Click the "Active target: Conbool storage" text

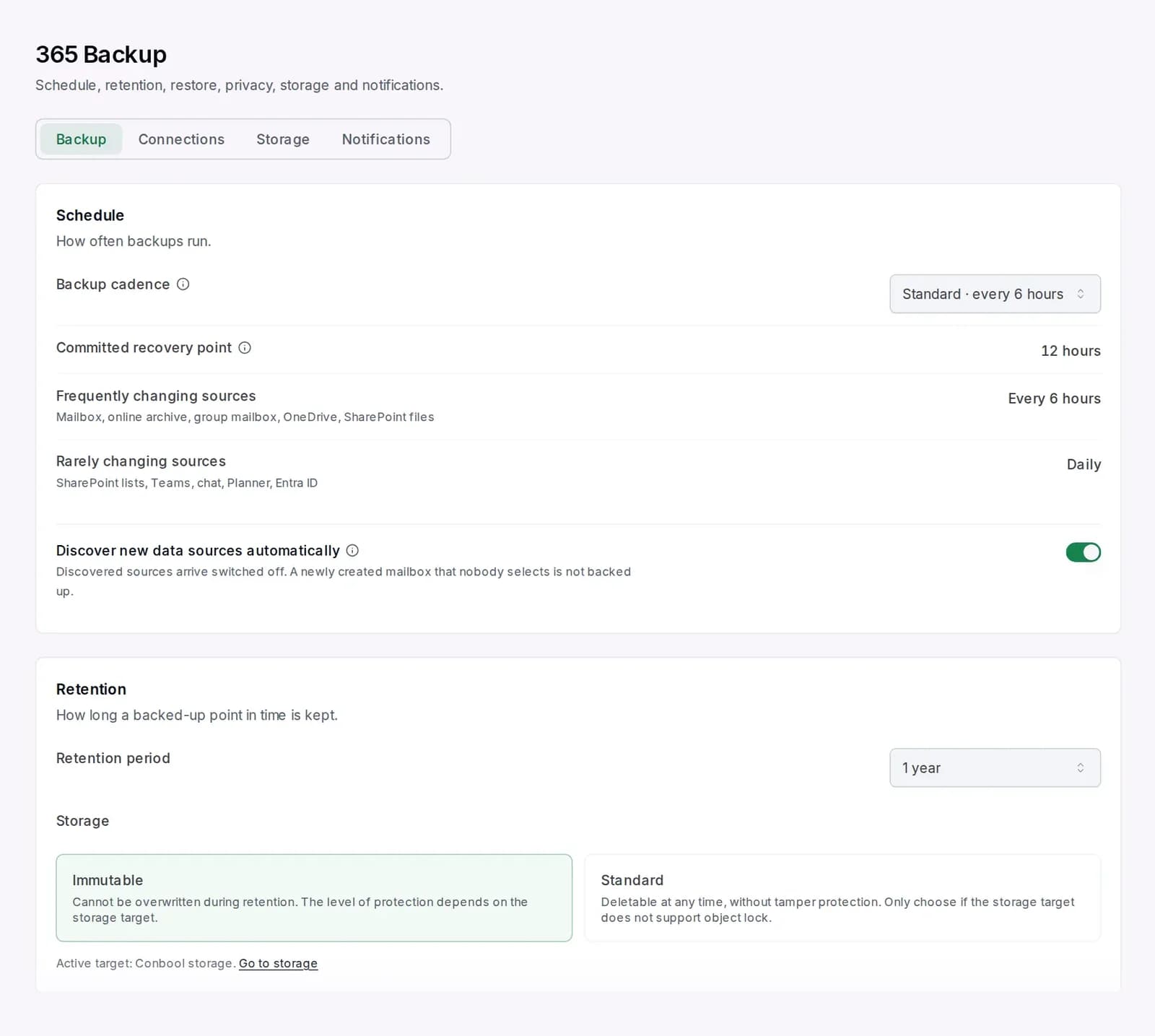click(x=146, y=964)
